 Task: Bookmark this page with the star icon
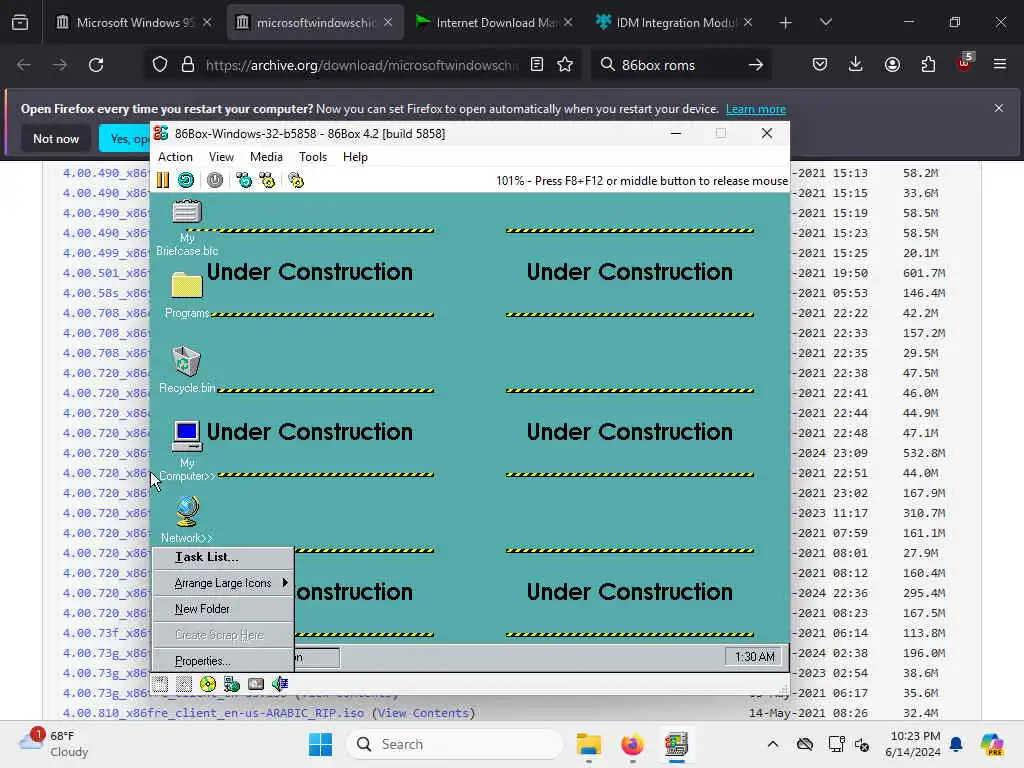[x=565, y=65]
